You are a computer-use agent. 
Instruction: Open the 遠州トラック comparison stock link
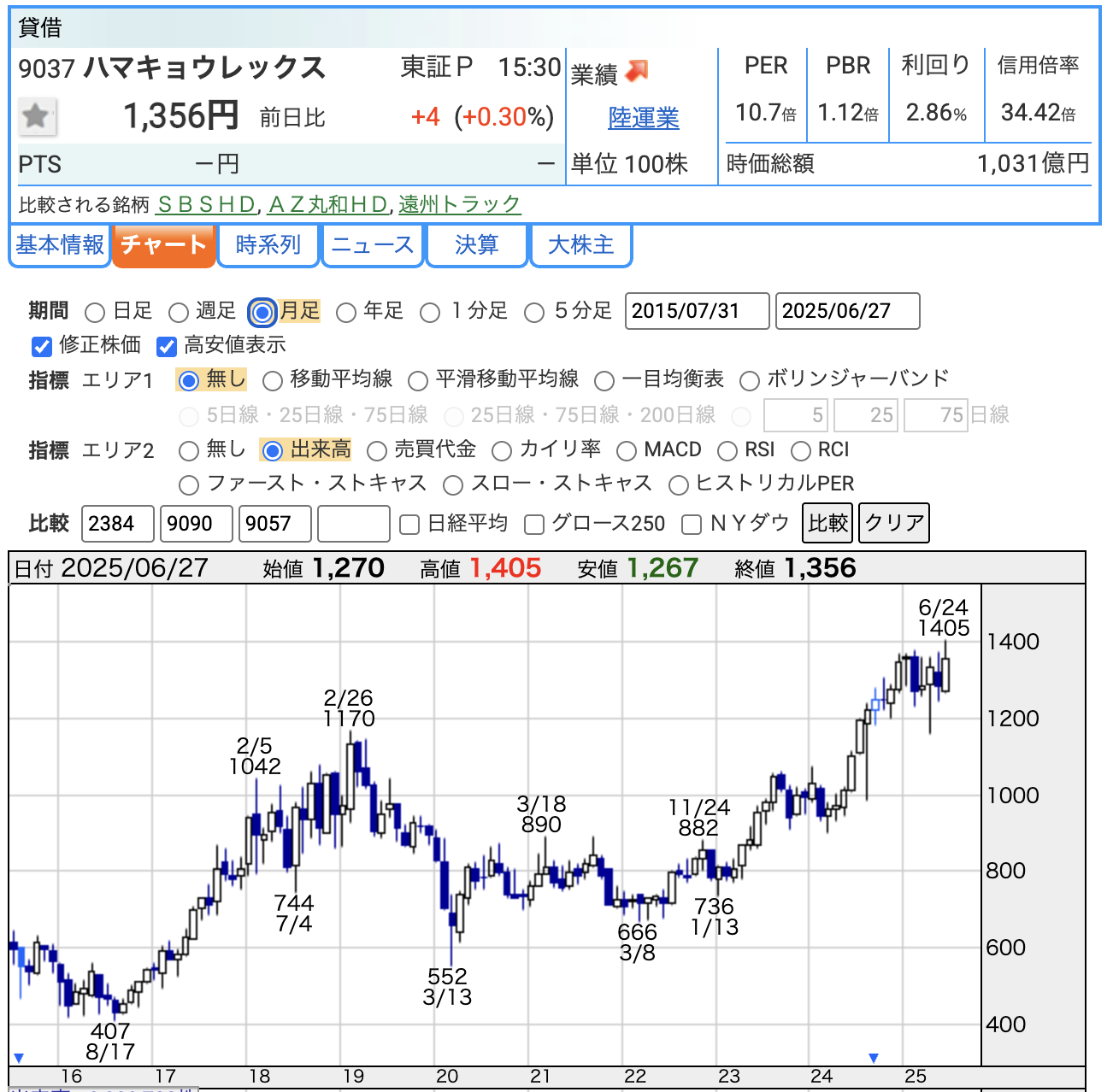[460, 204]
